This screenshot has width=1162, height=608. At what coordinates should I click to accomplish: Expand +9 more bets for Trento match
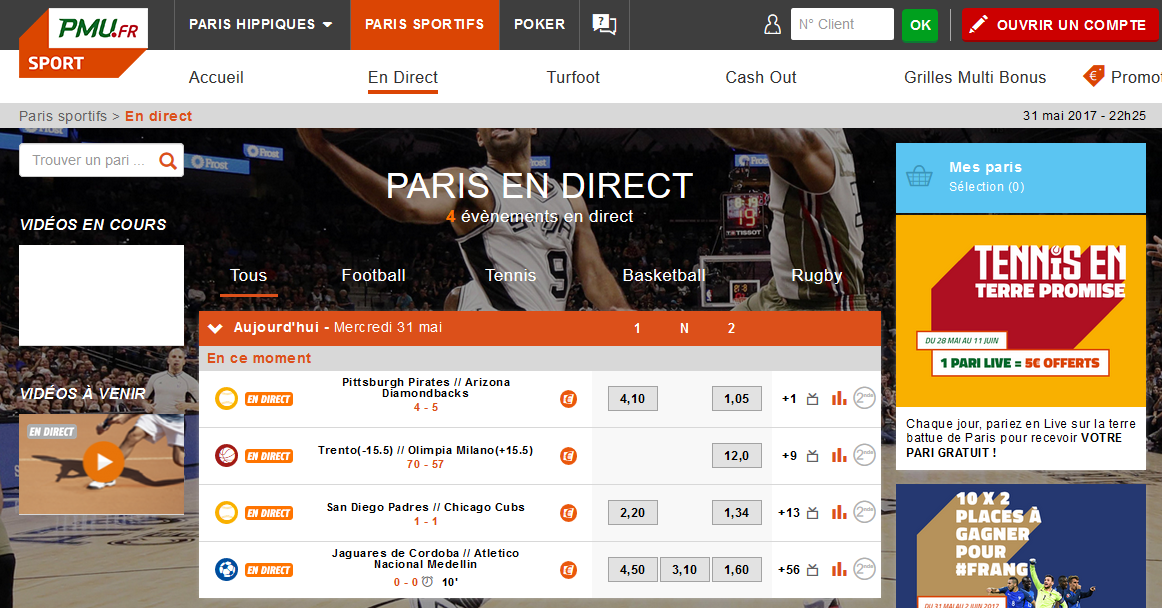coord(789,456)
